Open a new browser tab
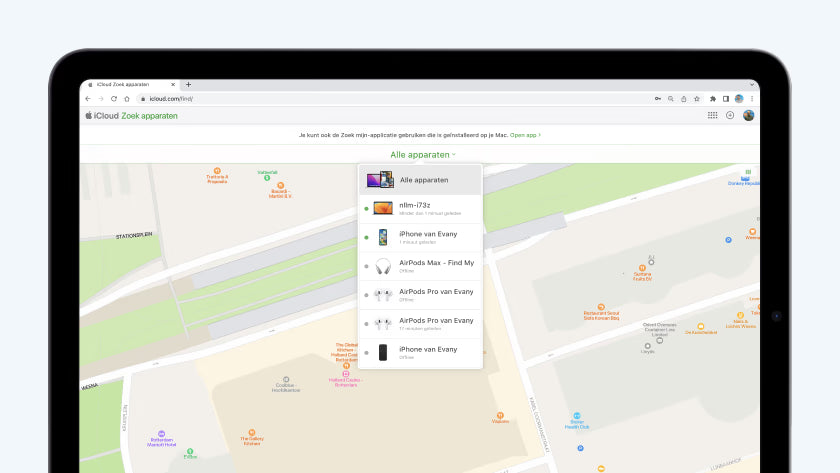Image resolution: width=840 pixels, height=473 pixels. [188, 85]
